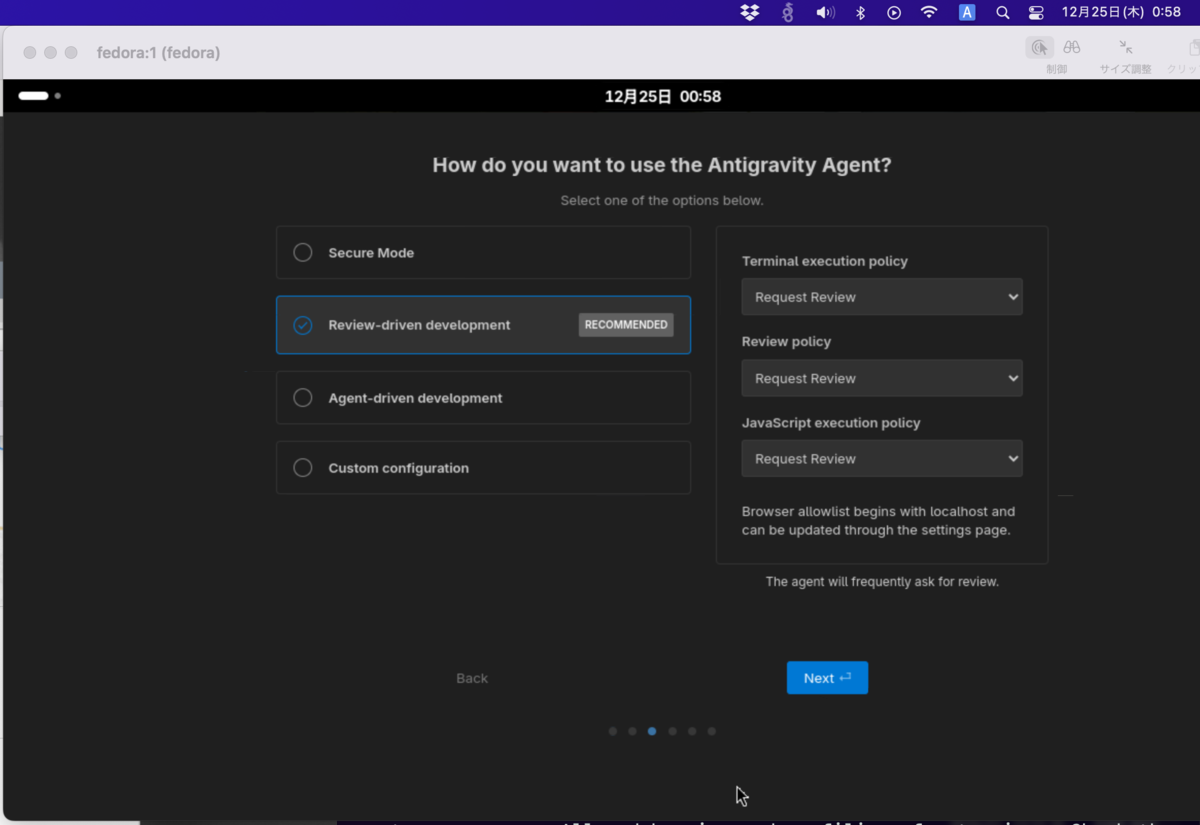This screenshot has height=825, width=1200.
Task: Jump to first setup page dot
Action: pyautogui.click(x=613, y=731)
